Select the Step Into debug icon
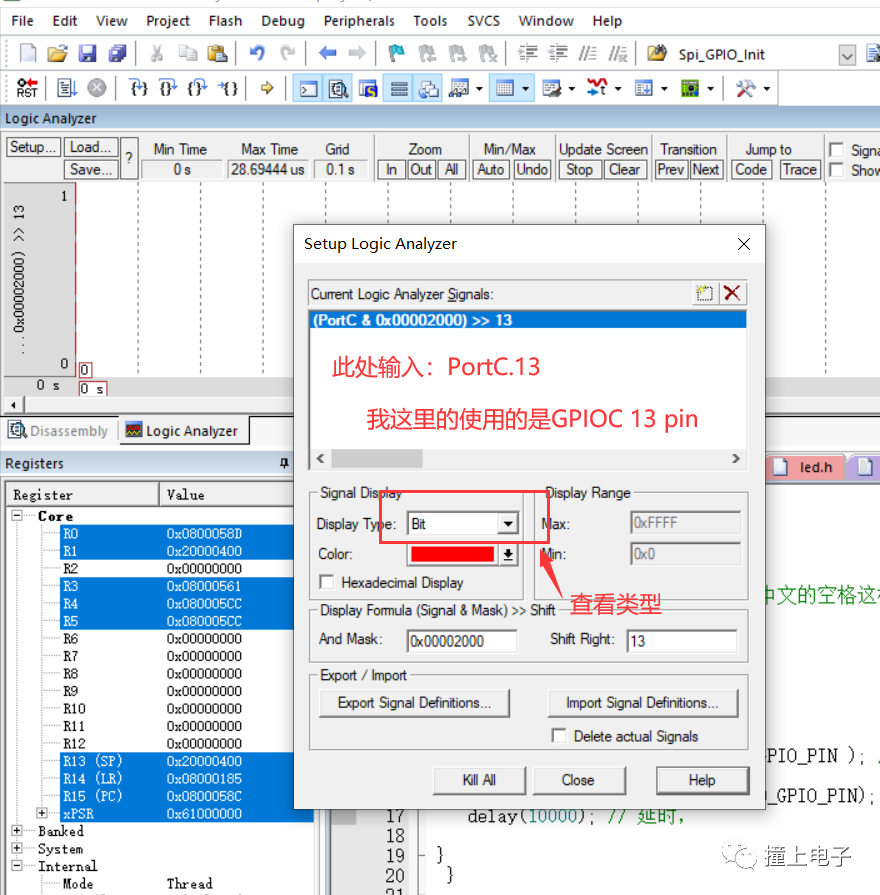The width and height of the screenshot is (880, 895). [137, 88]
